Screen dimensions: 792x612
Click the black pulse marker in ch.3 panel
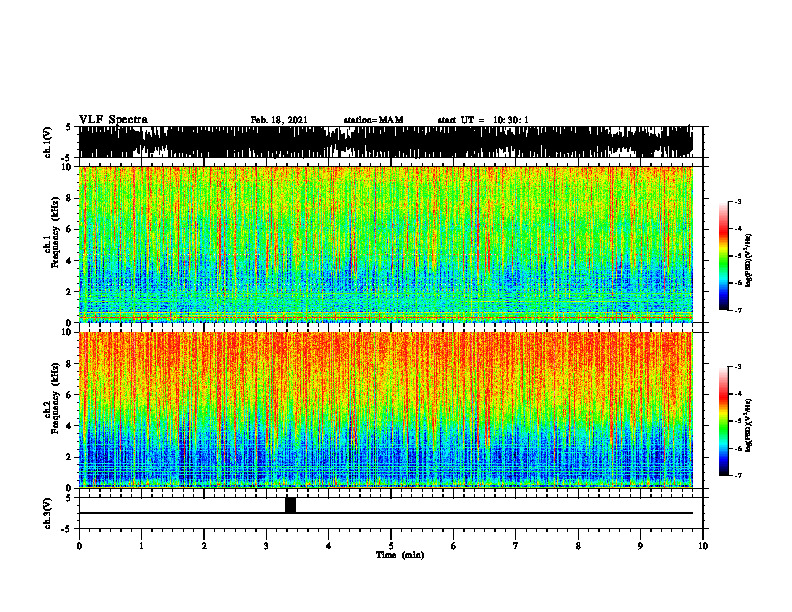[290, 505]
